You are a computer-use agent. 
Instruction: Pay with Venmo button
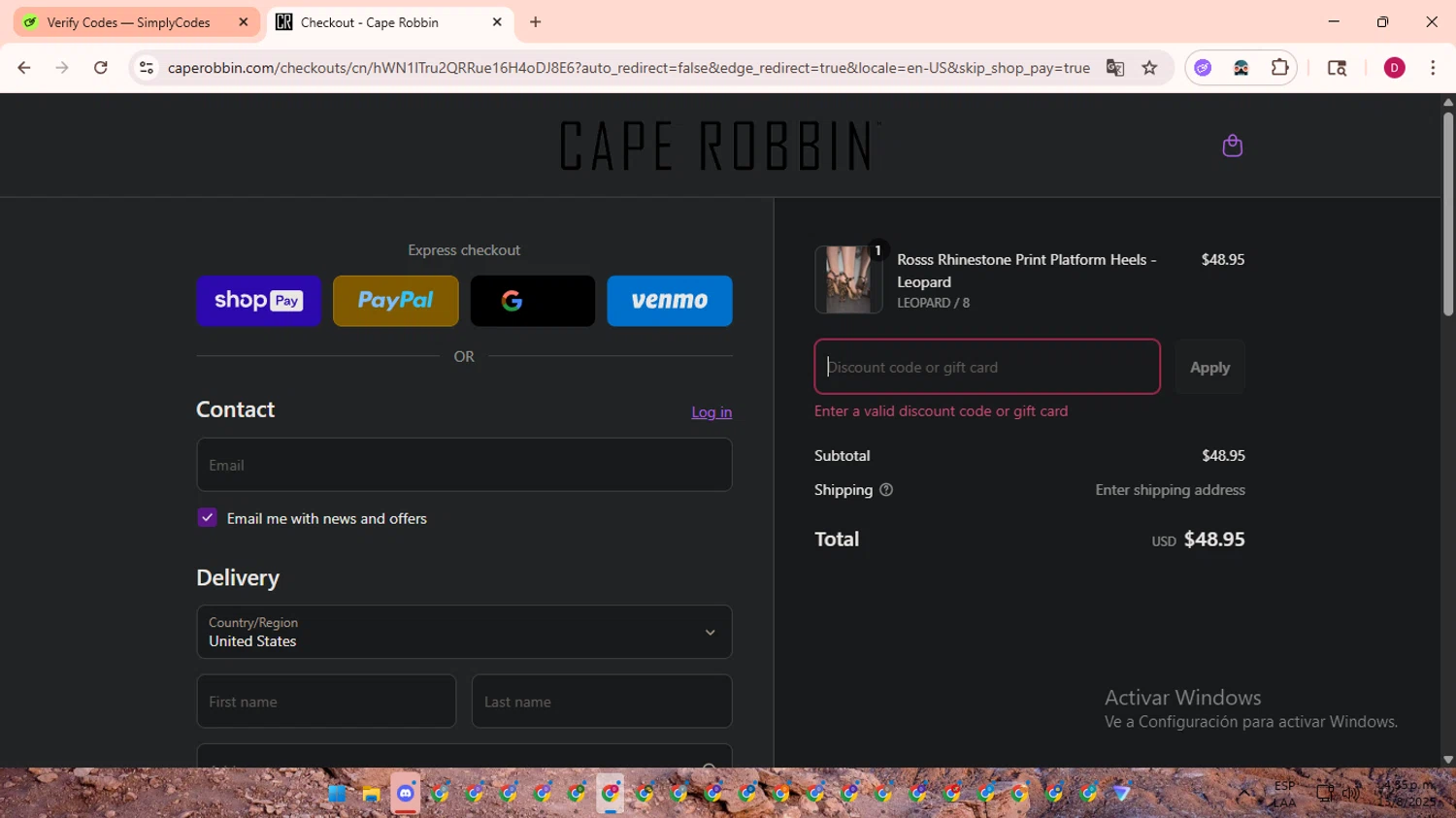pos(670,301)
